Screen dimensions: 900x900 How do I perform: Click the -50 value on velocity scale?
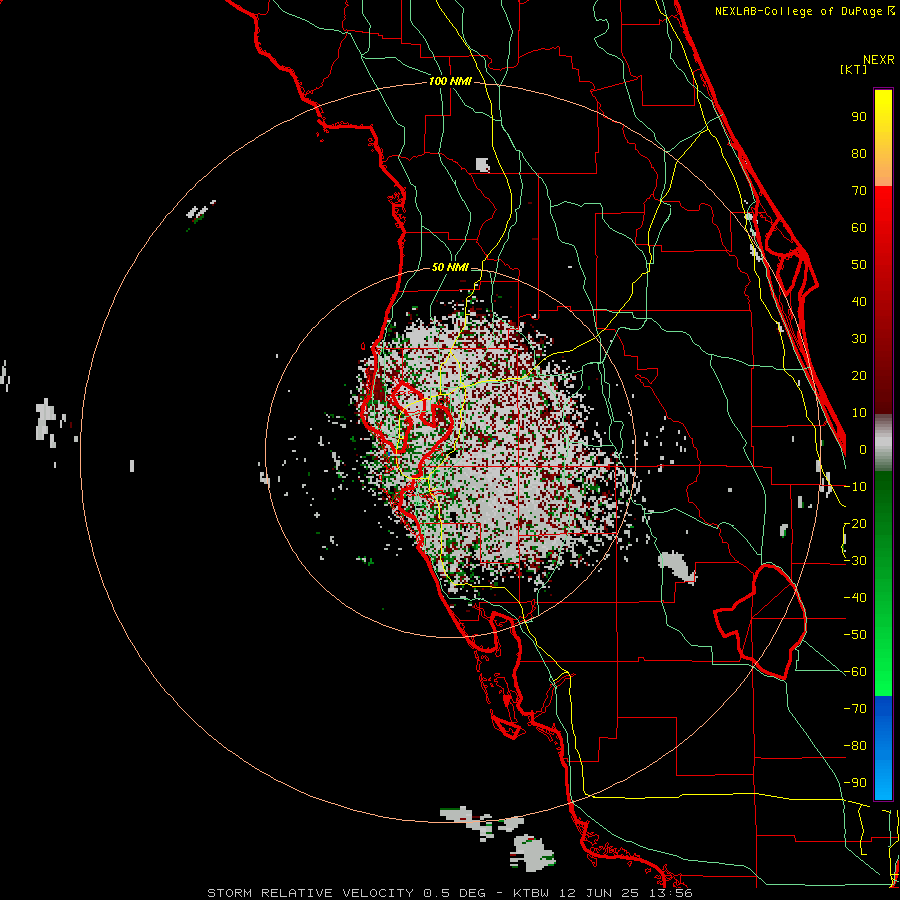click(855, 635)
